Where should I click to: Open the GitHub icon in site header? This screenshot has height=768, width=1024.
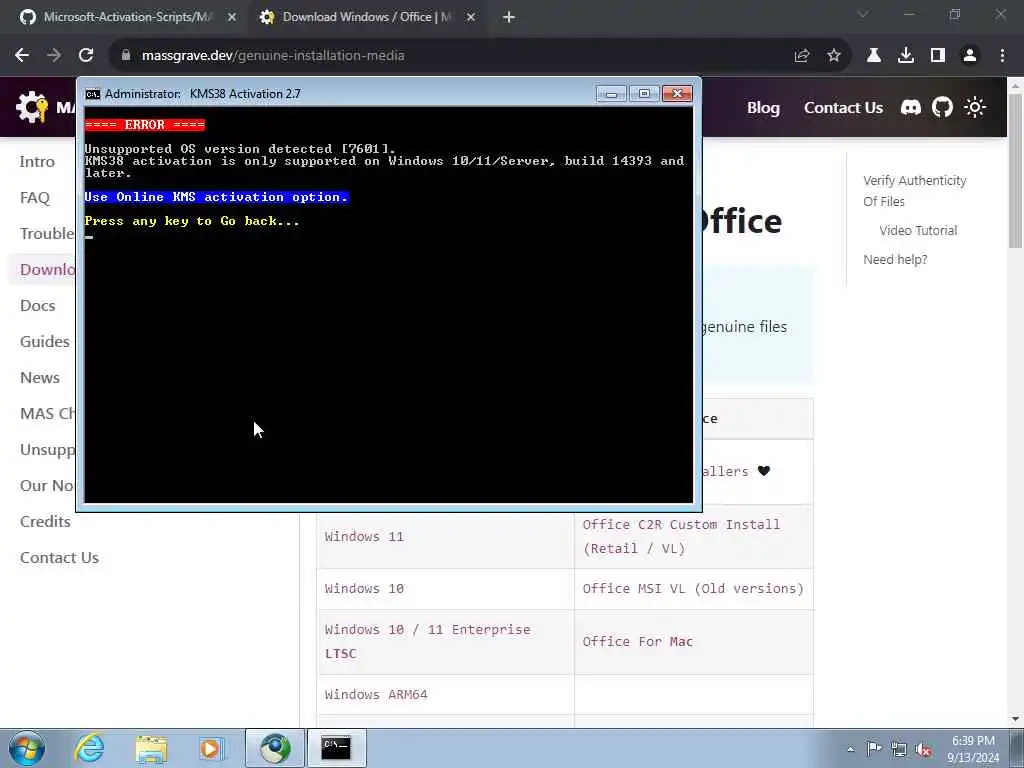point(942,107)
